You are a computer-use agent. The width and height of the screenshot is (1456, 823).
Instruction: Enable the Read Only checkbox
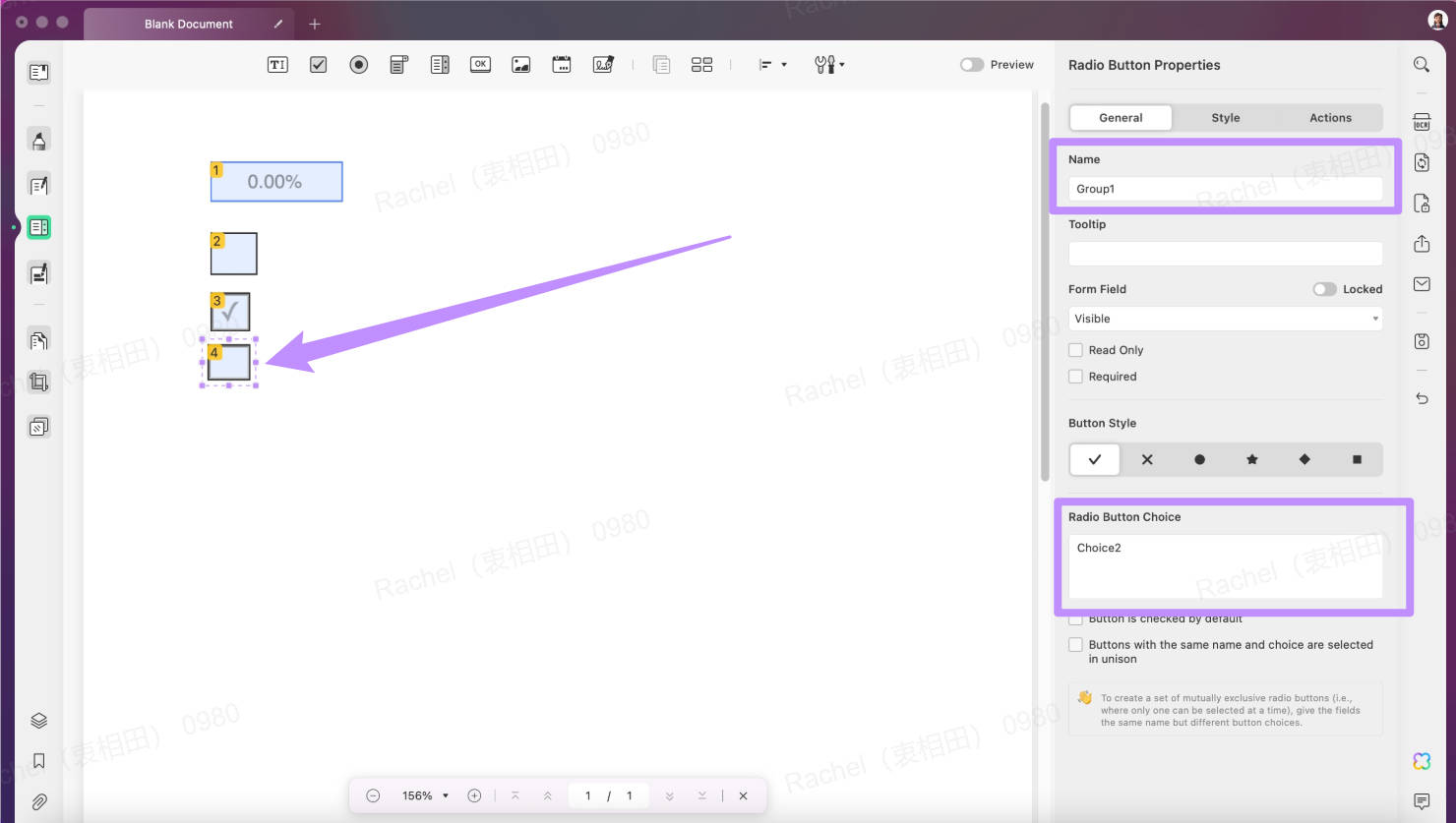1076,350
